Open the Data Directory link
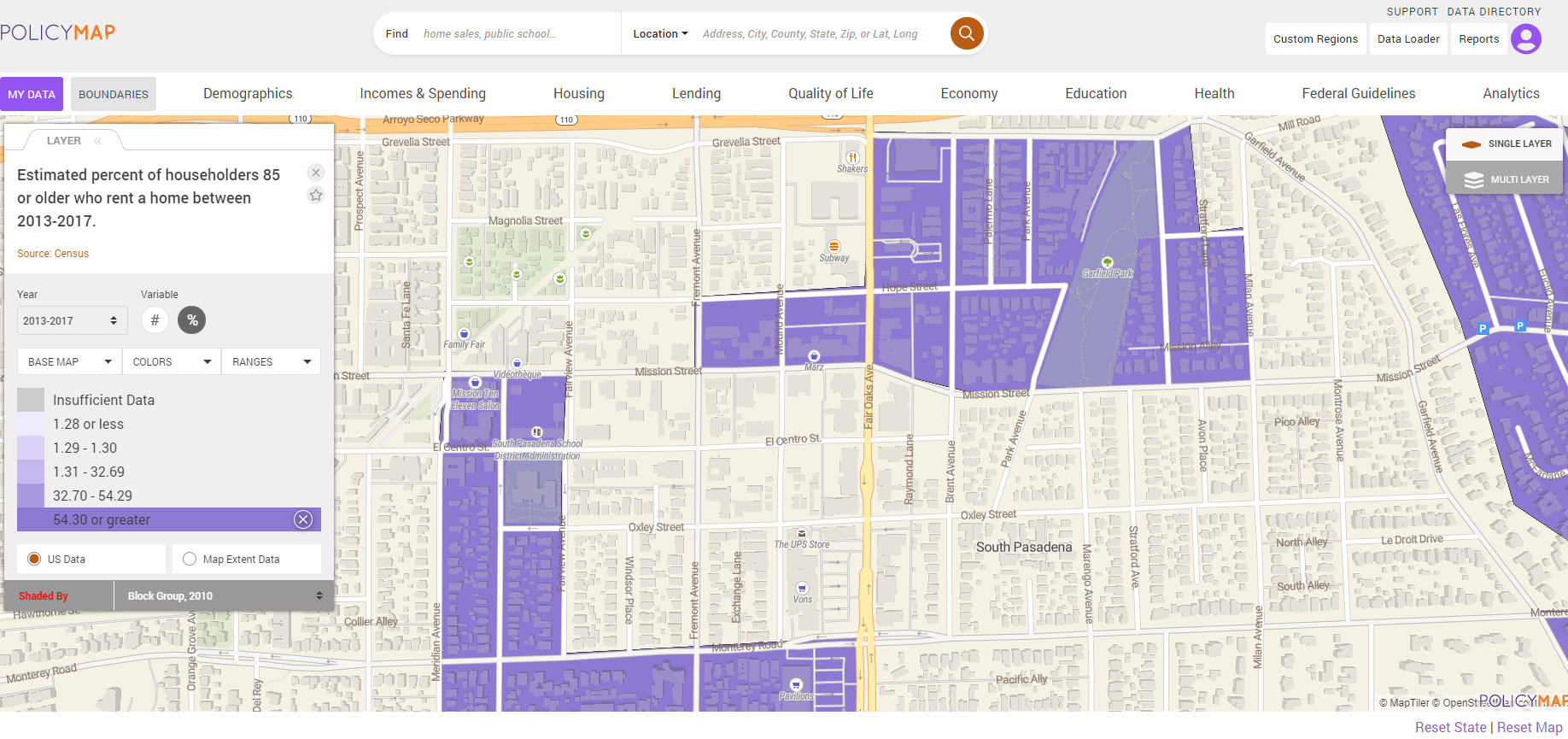 [x=1494, y=12]
